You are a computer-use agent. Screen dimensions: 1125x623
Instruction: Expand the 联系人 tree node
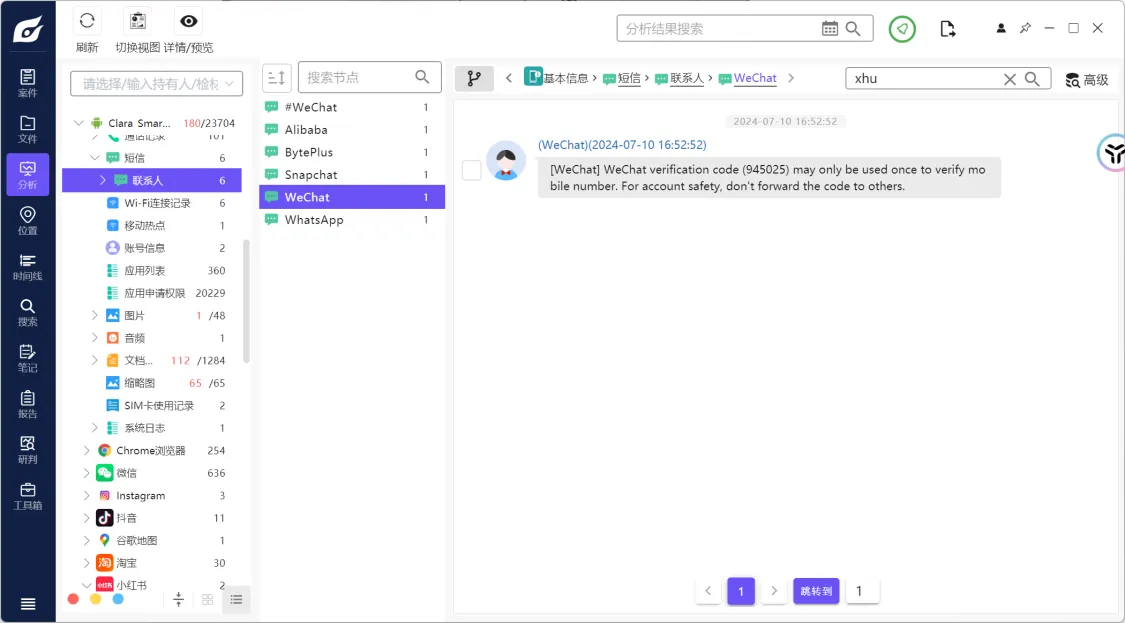coord(103,180)
